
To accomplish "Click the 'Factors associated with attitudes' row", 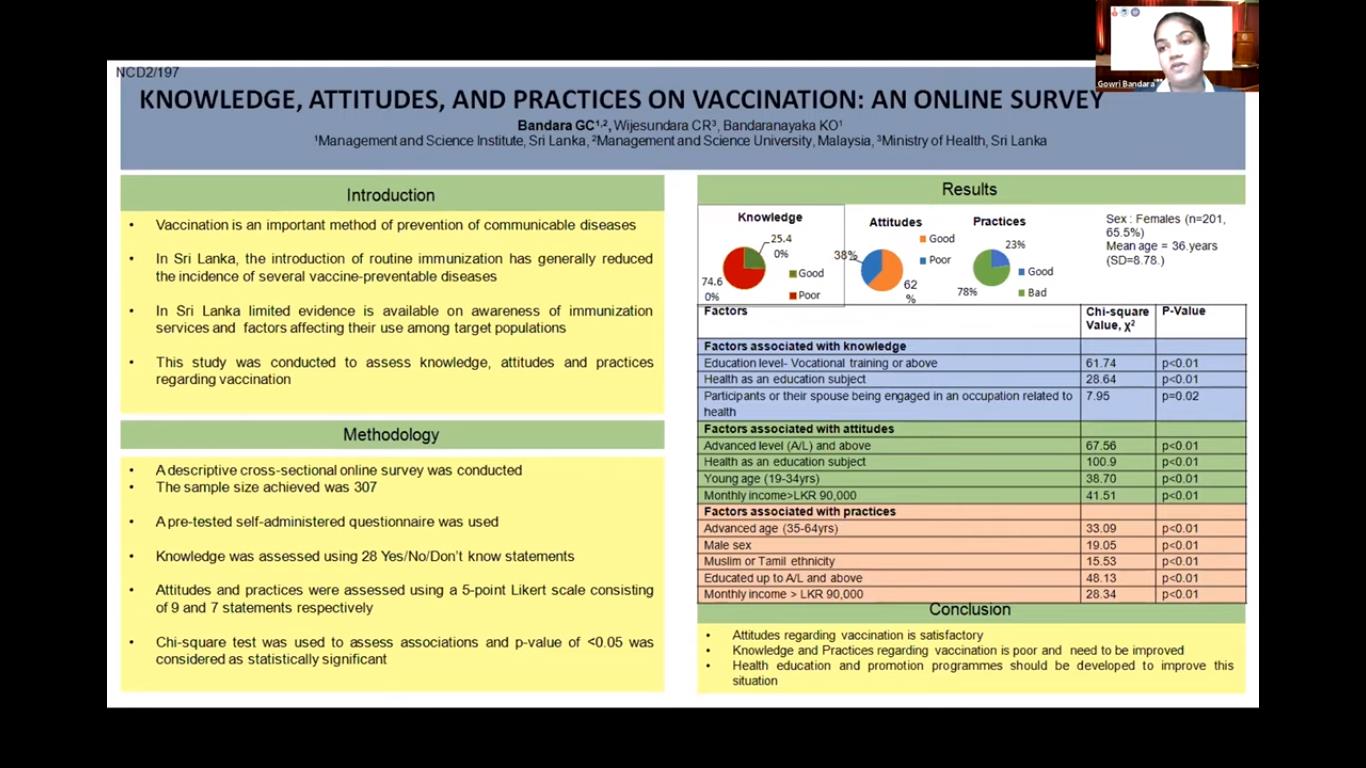I will point(972,429).
